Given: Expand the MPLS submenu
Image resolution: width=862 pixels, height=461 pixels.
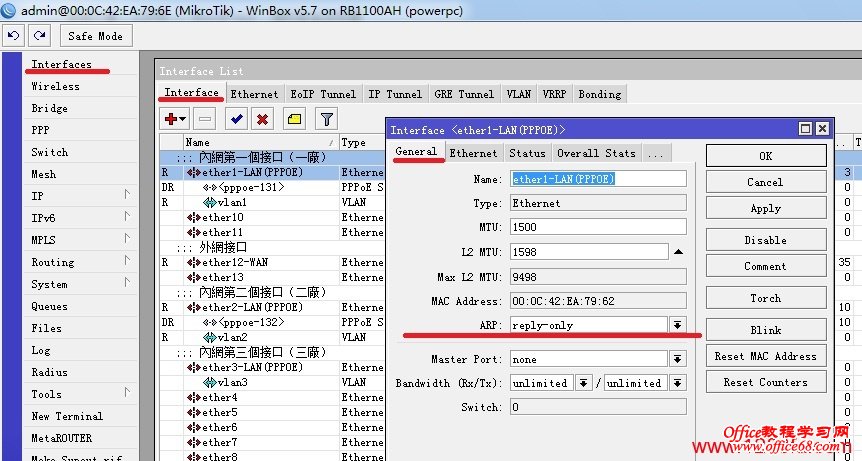Looking at the screenshot, I should (127, 238).
